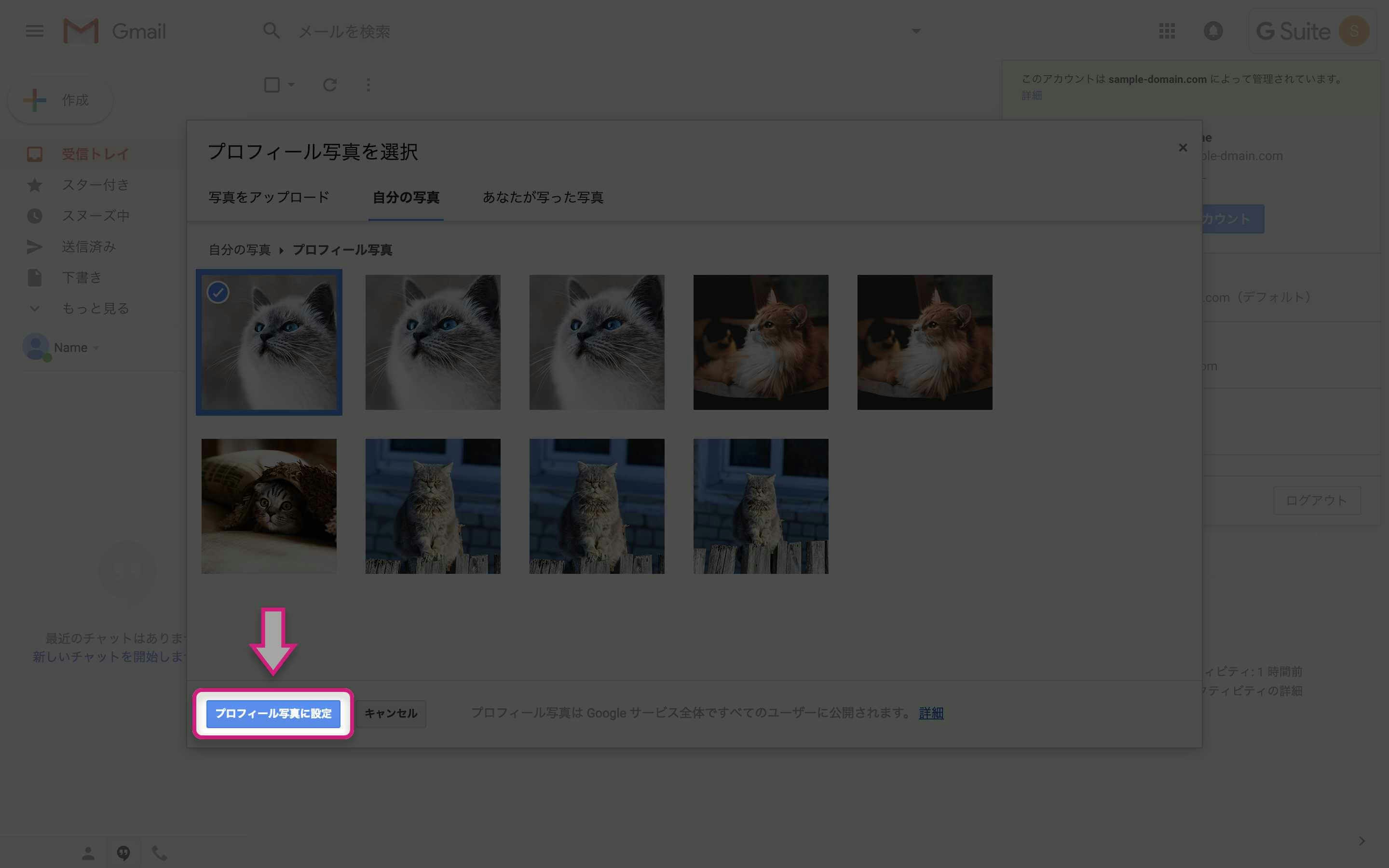Open select-all checkbox dropdown arrow

pos(292,85)
